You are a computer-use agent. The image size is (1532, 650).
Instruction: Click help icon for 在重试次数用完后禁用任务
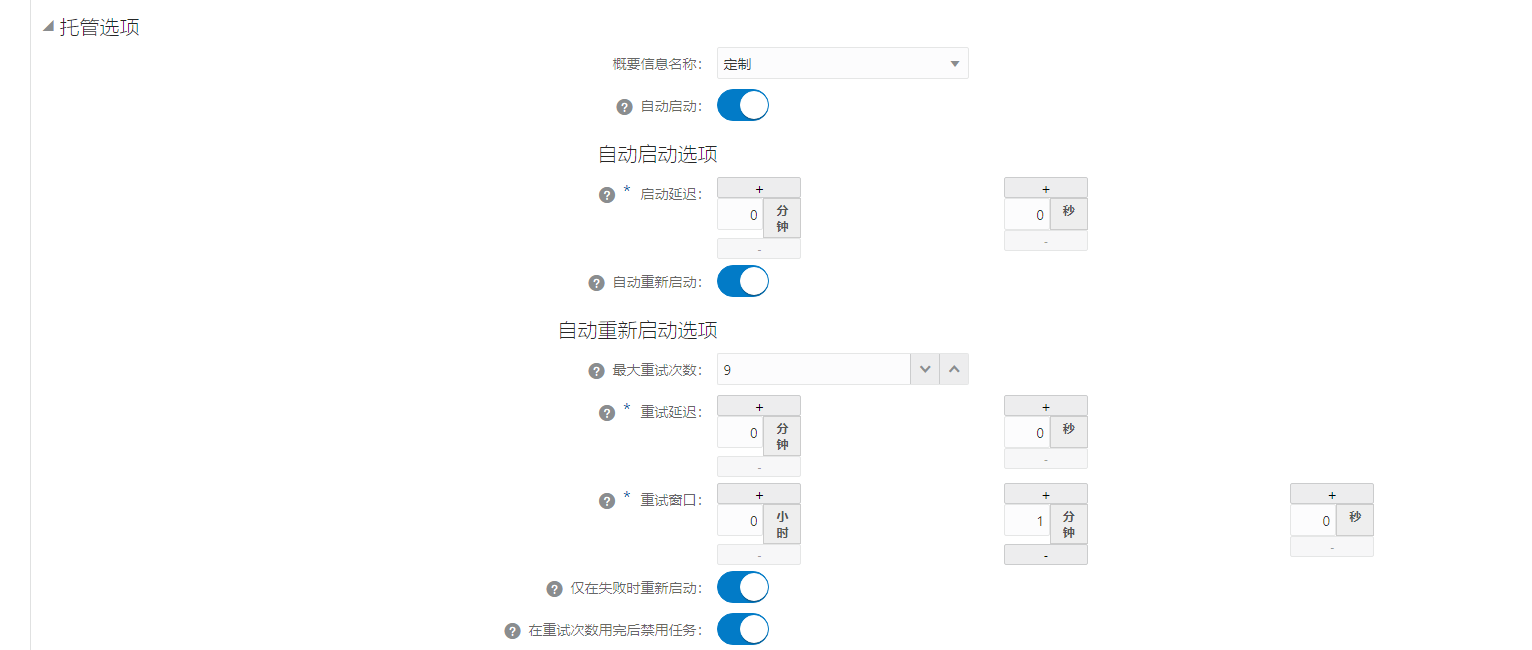click(x=512, y=631)
